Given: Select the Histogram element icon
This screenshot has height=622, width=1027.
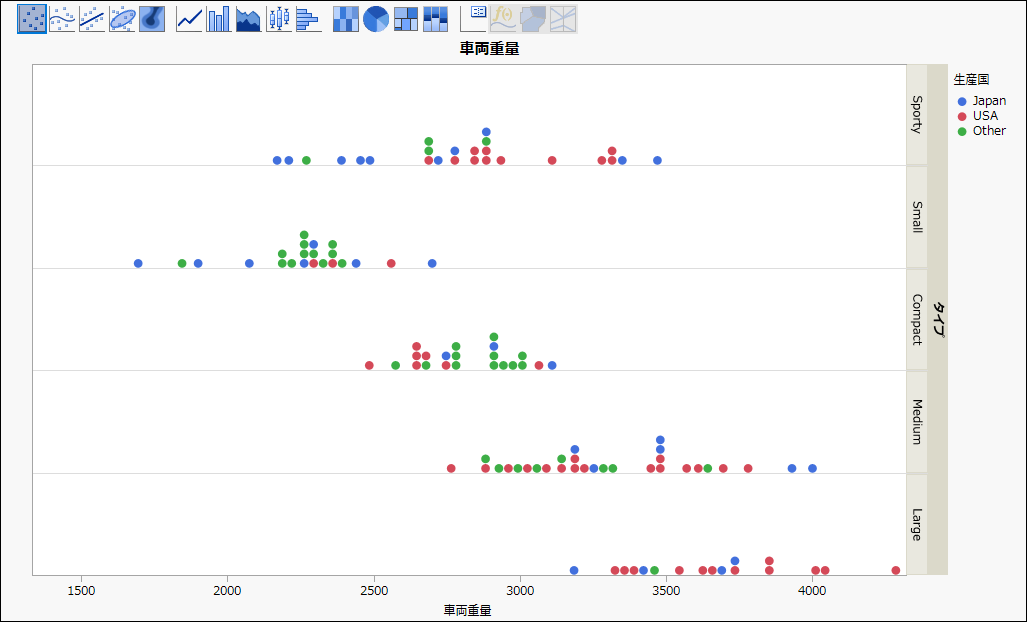Looking at the screenshot, I should pos(308,19).
